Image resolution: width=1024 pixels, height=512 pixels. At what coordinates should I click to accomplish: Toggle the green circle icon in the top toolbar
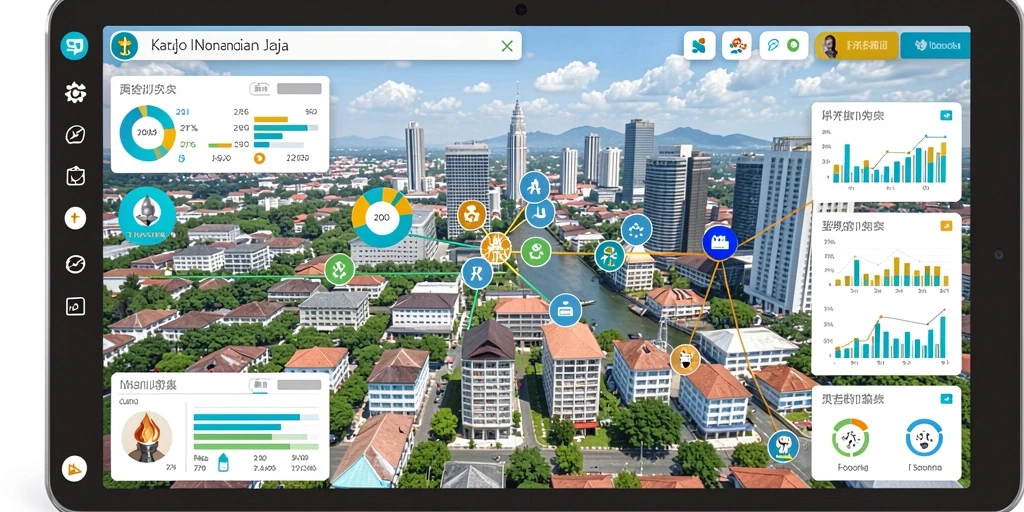[793, 45]
